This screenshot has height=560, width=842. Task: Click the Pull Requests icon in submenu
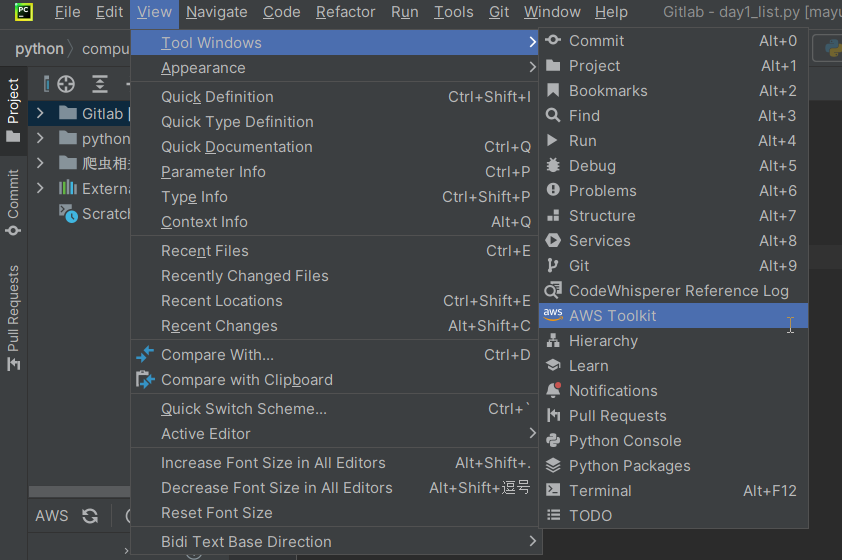pos(553,415)
